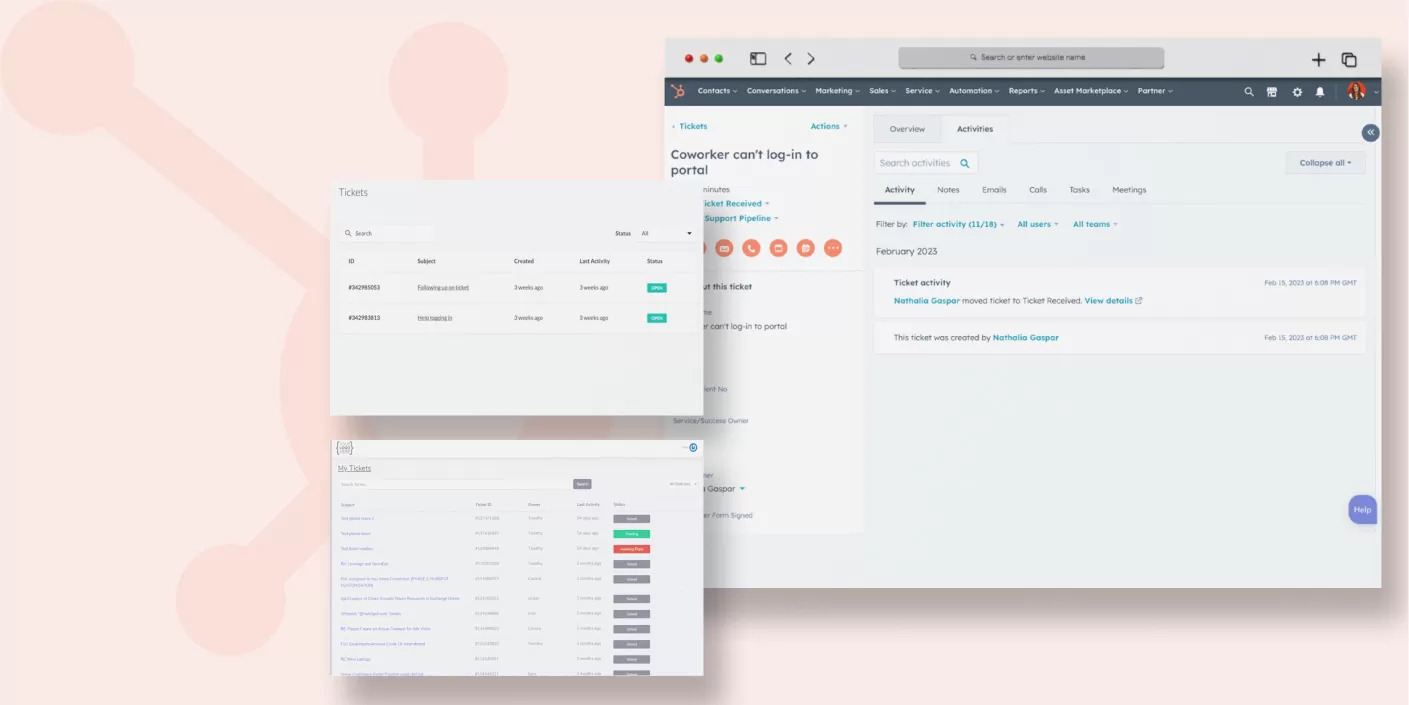
Task: Expand the Conversations menu
Action: point(776,91)
